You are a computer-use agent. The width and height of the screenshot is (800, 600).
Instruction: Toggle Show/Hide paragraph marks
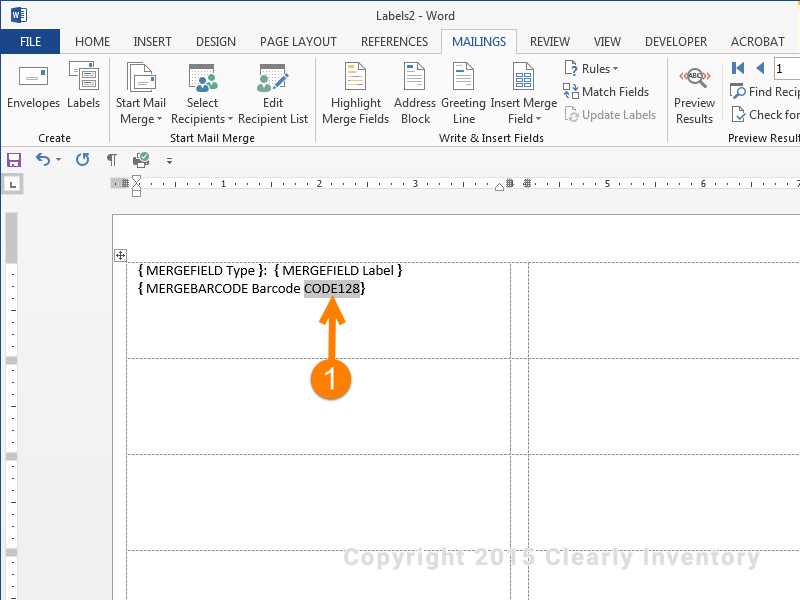coord(112,160)
